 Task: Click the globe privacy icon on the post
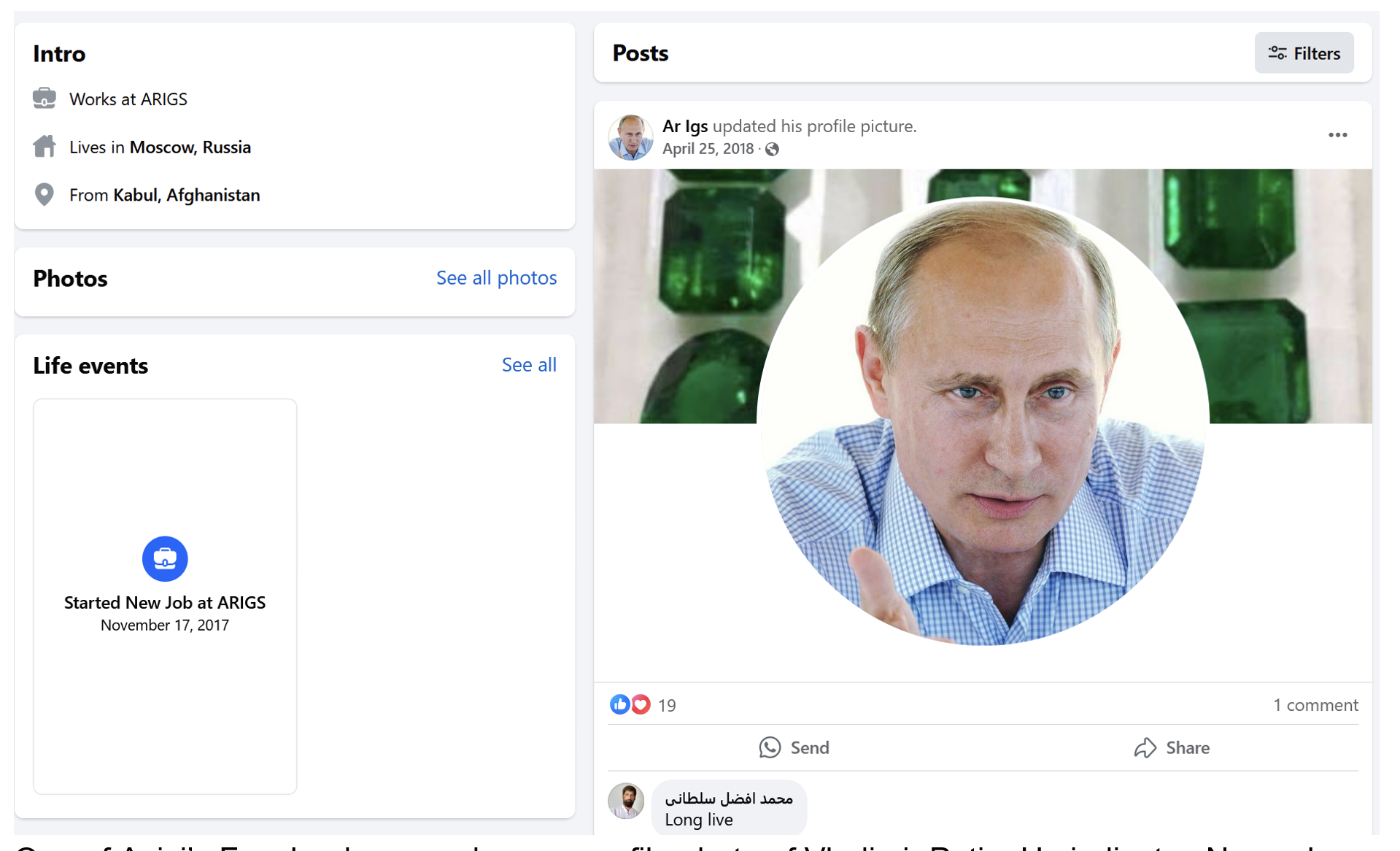[x=772, y=149]
